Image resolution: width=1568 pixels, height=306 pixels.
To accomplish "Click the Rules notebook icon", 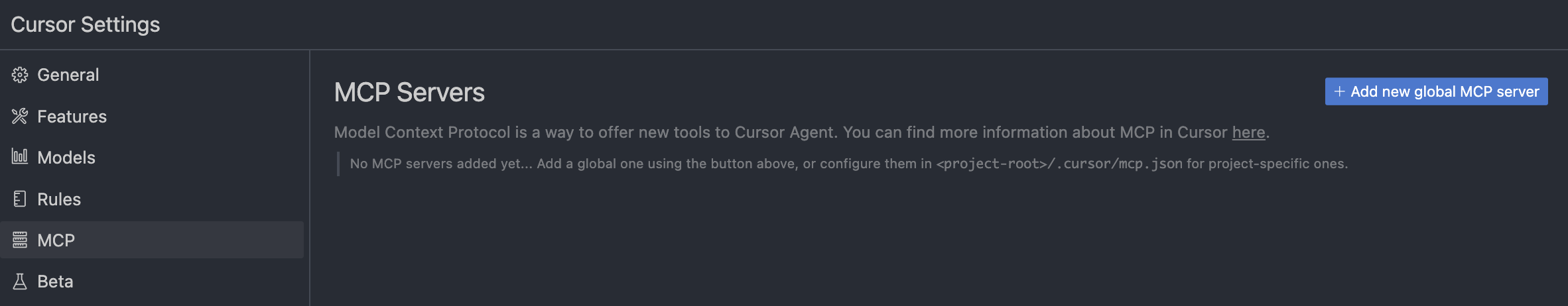I will tap(20, 199).
